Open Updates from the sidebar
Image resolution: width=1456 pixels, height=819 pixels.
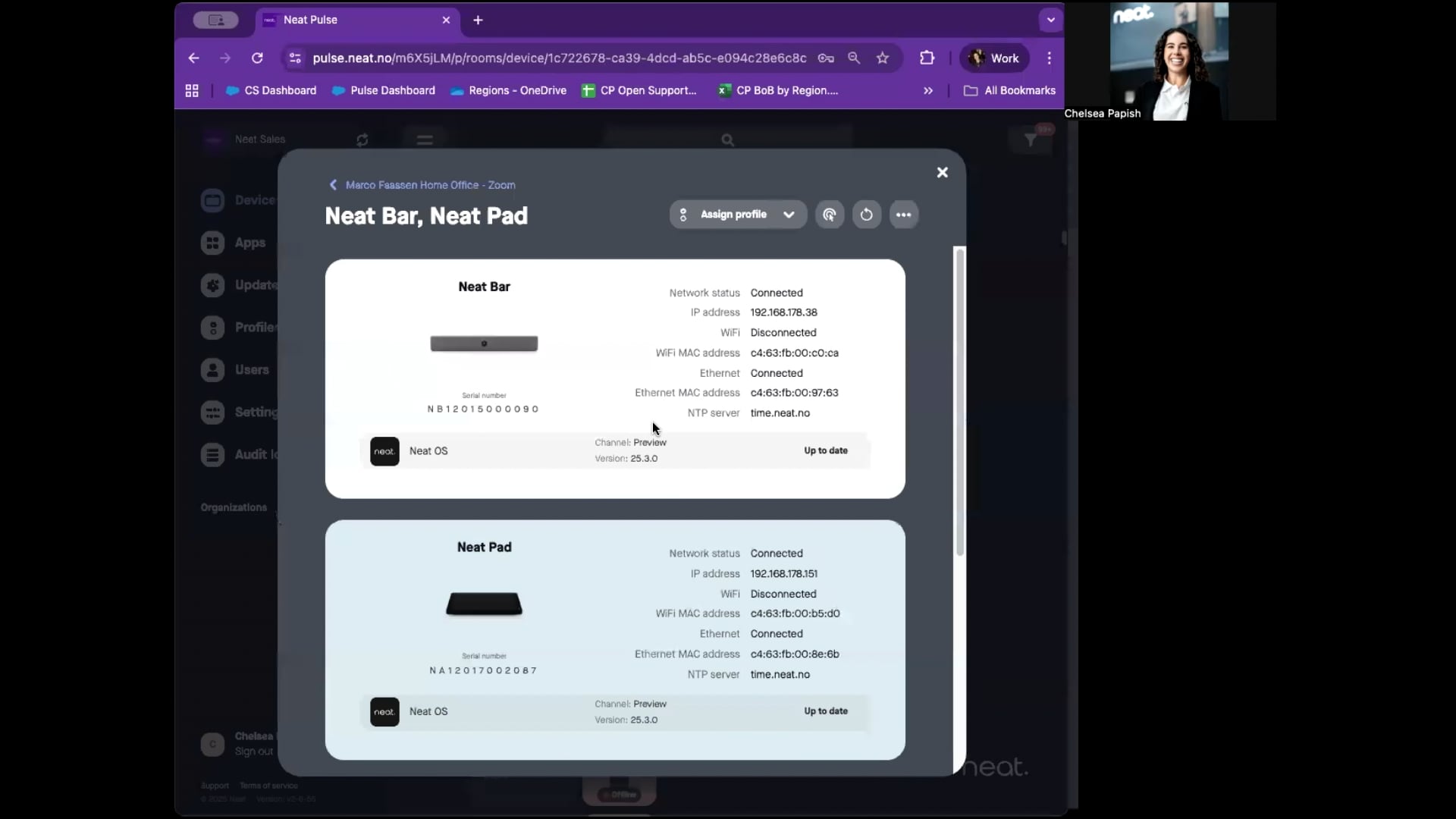tap(213, 285)
